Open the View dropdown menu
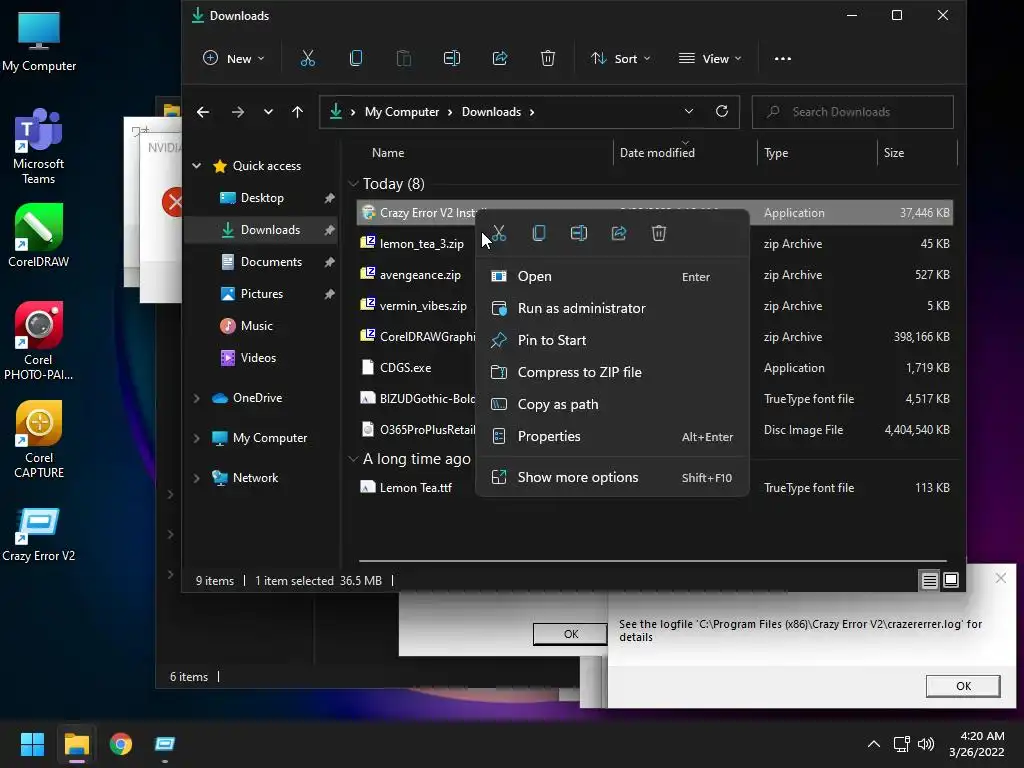Viewport: 1024px width, 768px height. (x=710, y=59)
